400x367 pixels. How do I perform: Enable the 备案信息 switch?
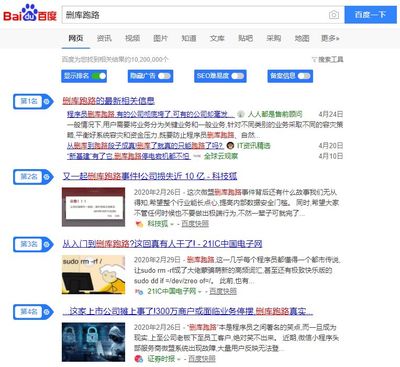[304, 76]
